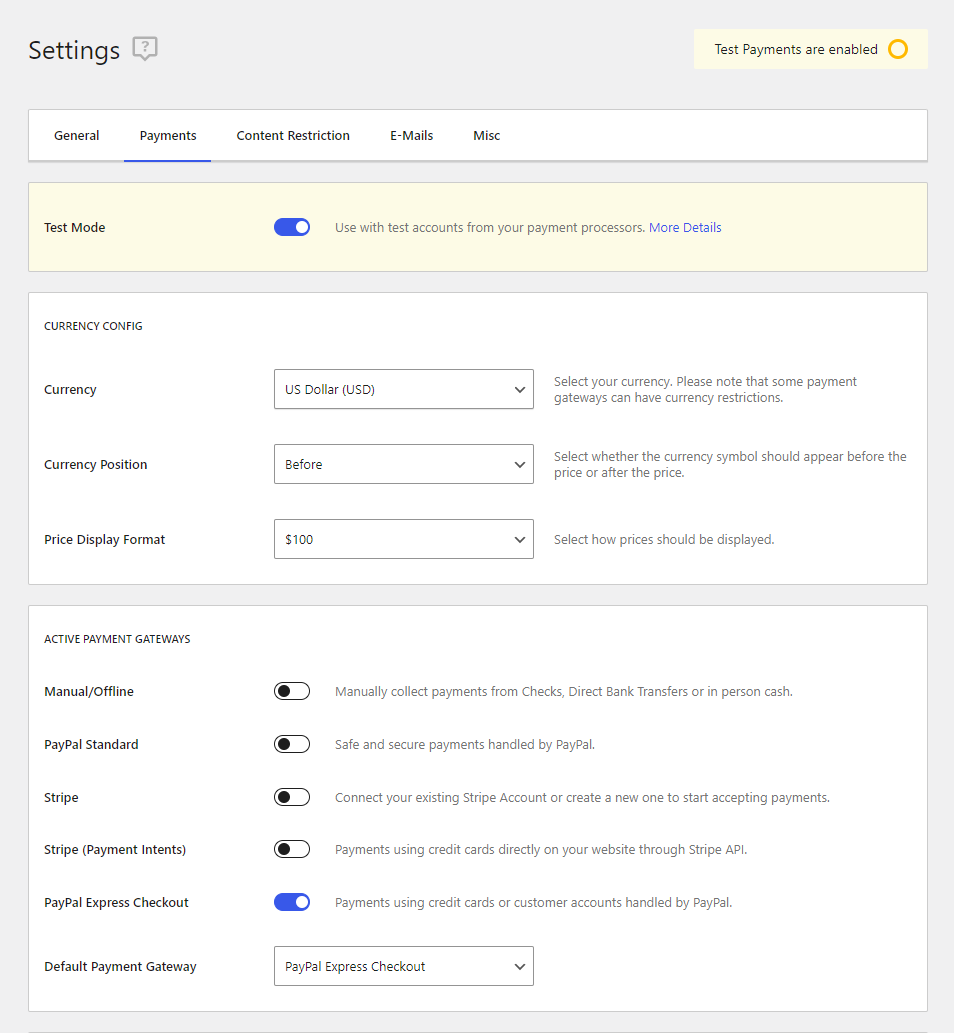Click the Test Payments are enabled notice

tap(810, 49)
